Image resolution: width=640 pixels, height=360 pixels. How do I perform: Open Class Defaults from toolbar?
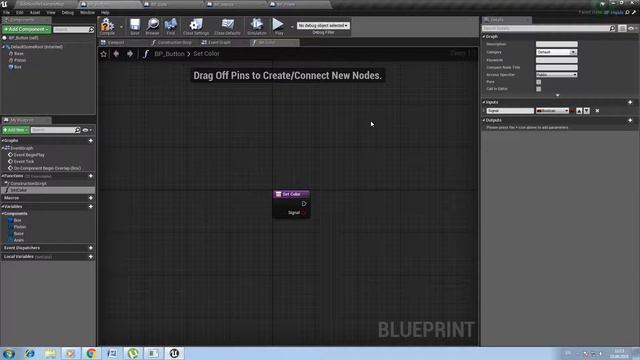[x=227, y=26]
